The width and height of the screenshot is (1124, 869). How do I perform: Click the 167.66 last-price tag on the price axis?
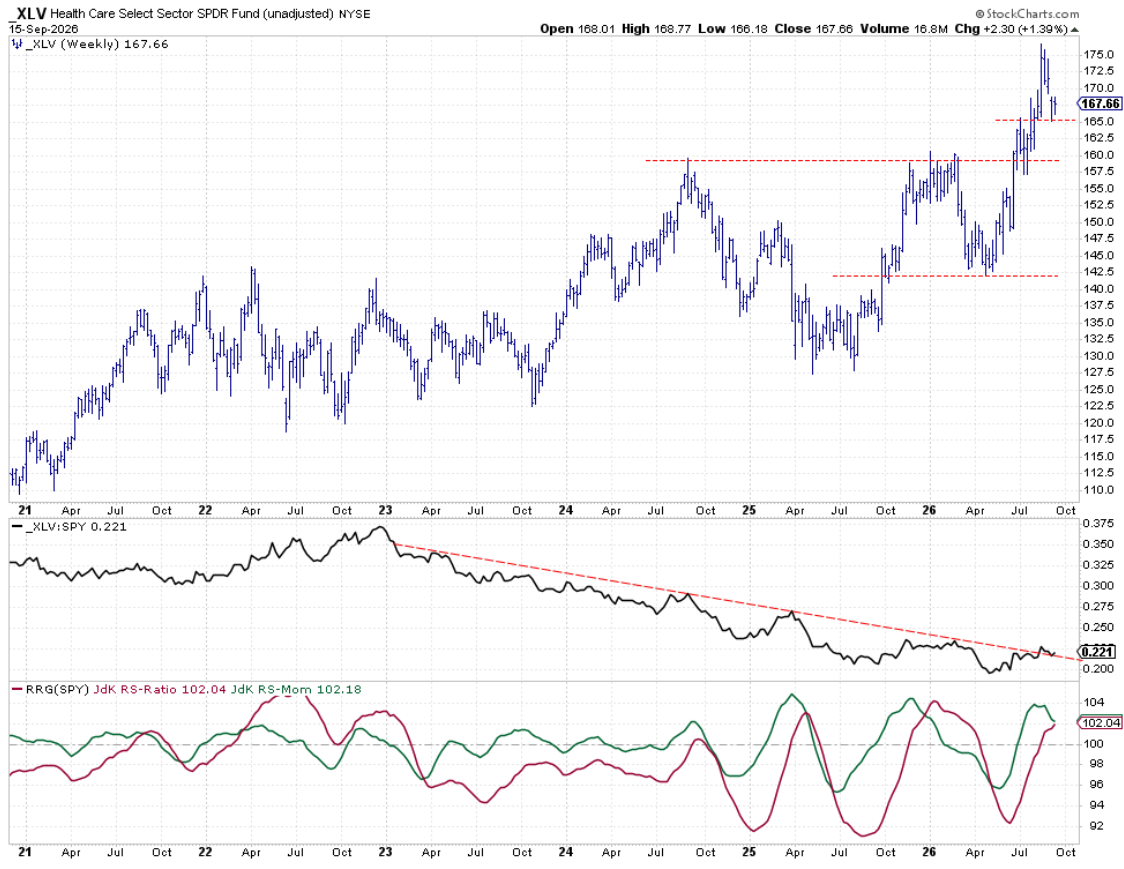pyautogui.click(x=1100, y=104)
